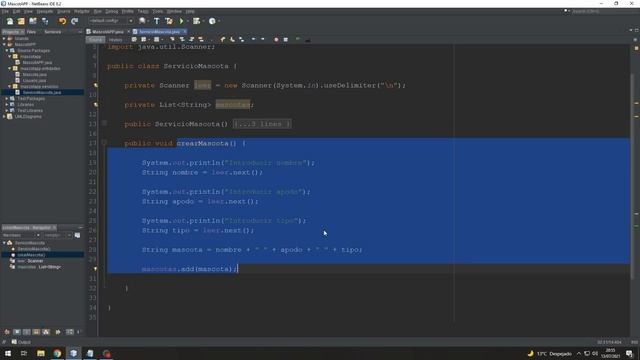This screenshot has height=360, width=640.
Task: Toggle Highlight Search in editor toolbar
Action: 201,40
